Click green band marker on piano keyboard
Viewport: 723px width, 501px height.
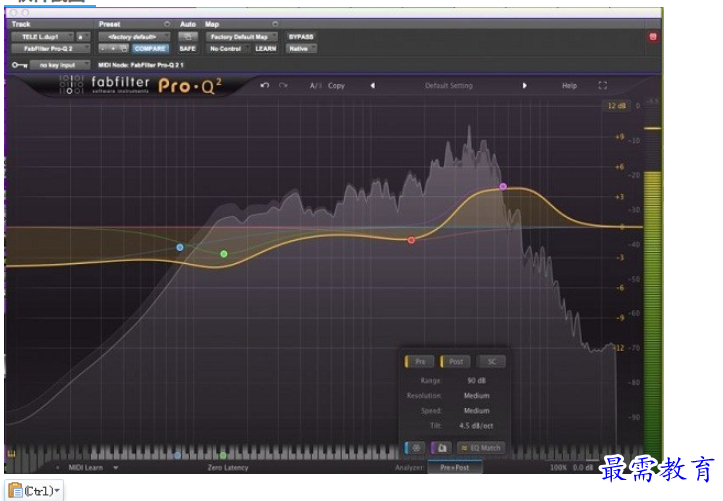coord(223,455)
